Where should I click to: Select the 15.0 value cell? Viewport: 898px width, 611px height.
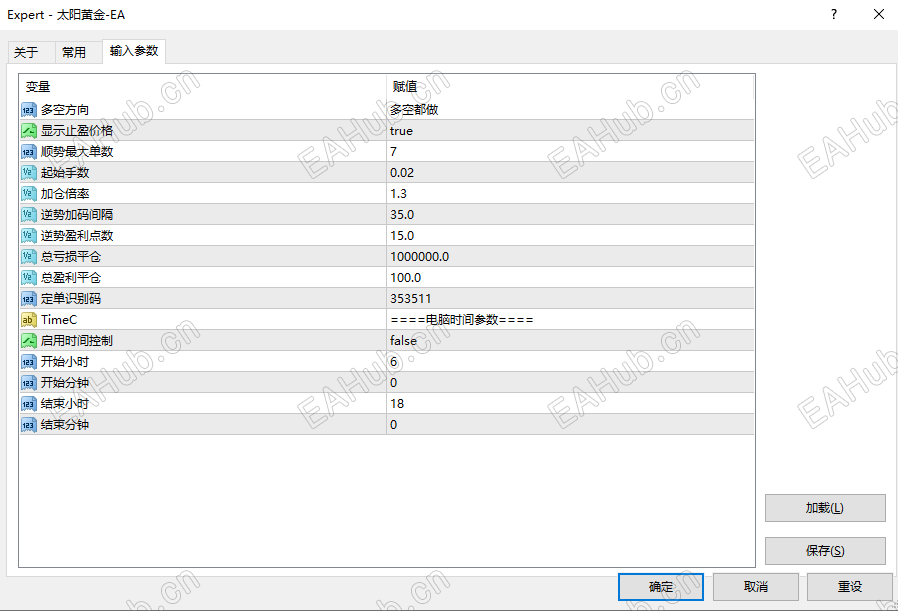(x=570, y=236)
